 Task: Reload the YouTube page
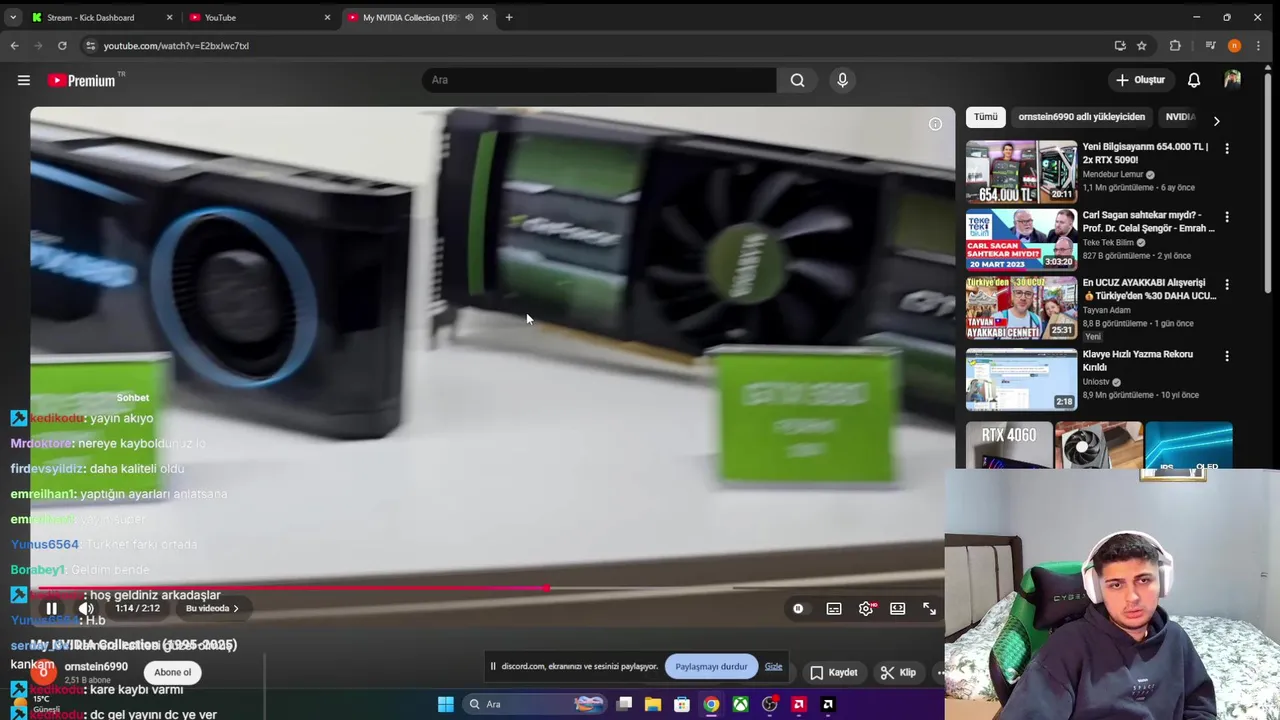tap(62, 45)
